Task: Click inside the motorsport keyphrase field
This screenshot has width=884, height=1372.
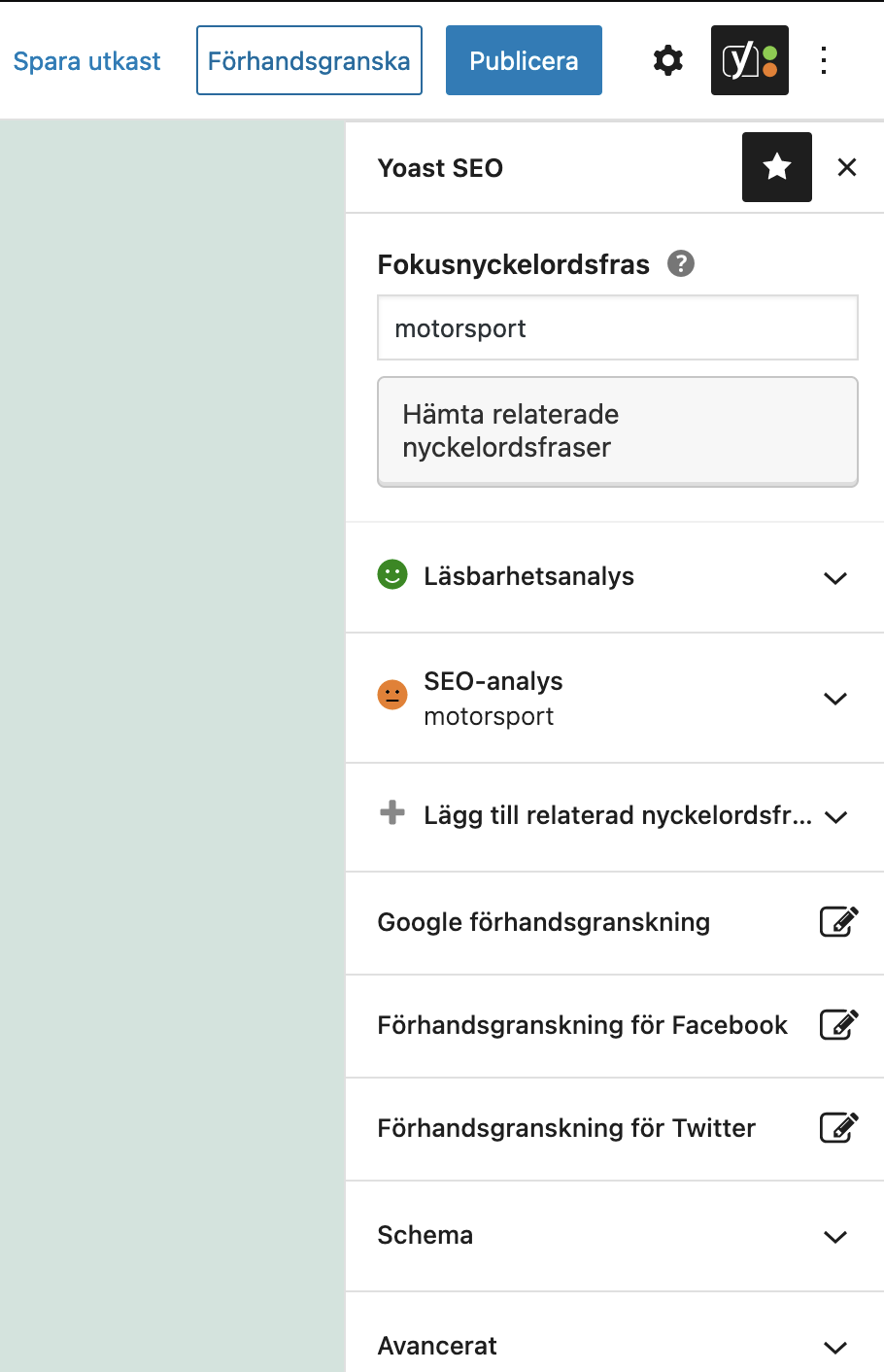Action: point(617,327)
